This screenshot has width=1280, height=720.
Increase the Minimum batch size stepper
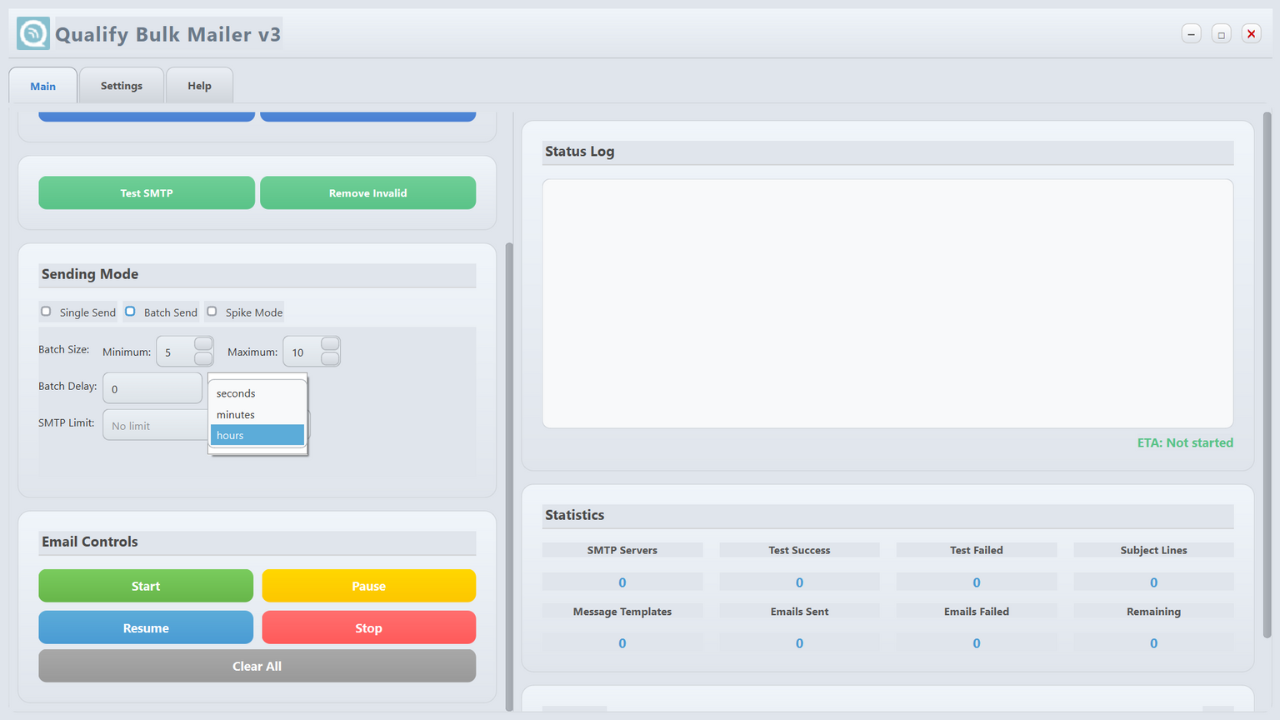[203, 344]
